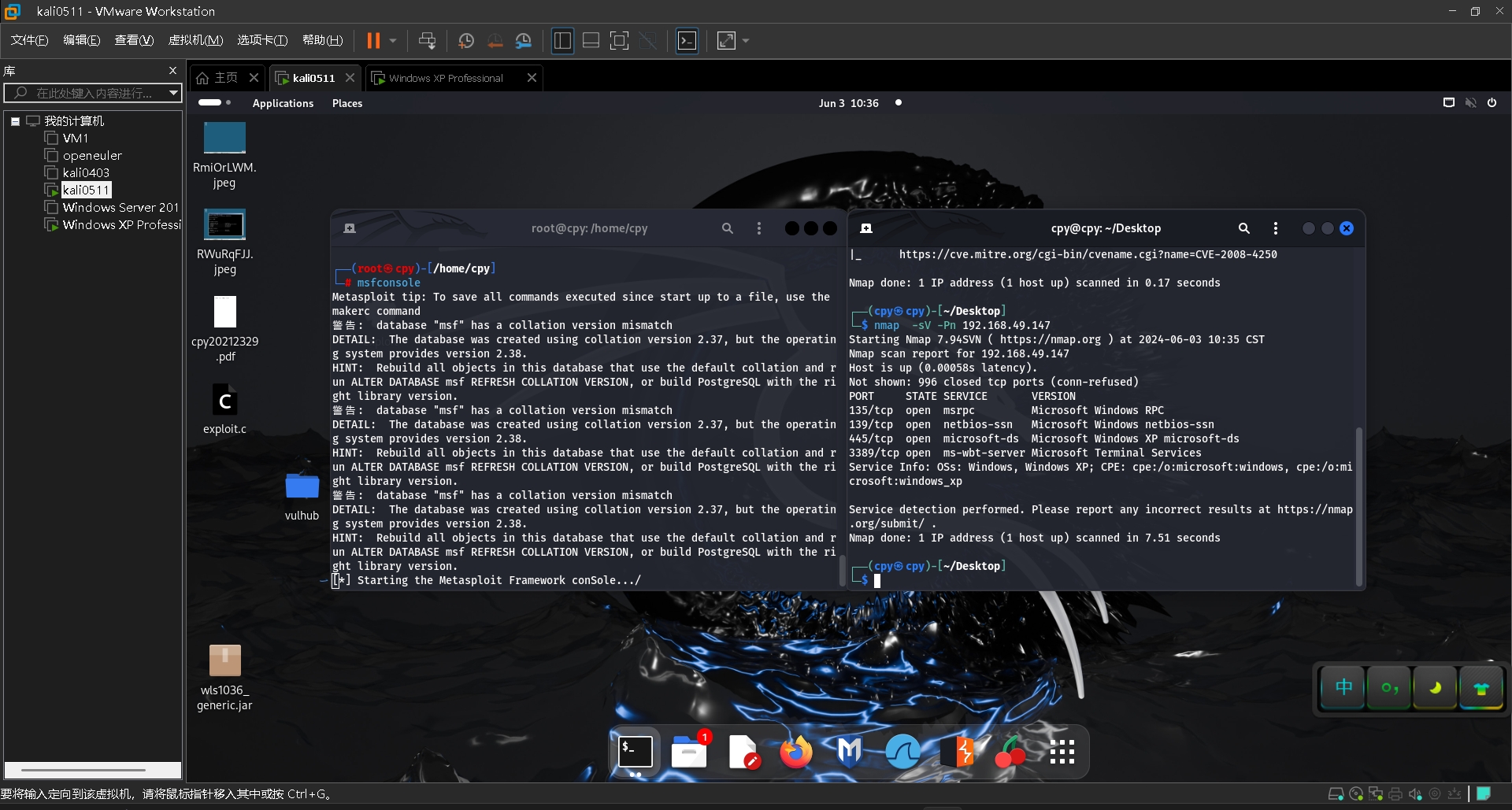The width and height of the screenshot is (1512, 810).
Task: Select openeuler in the library tree
Action: pyautogui.click(x=92, y=156)
